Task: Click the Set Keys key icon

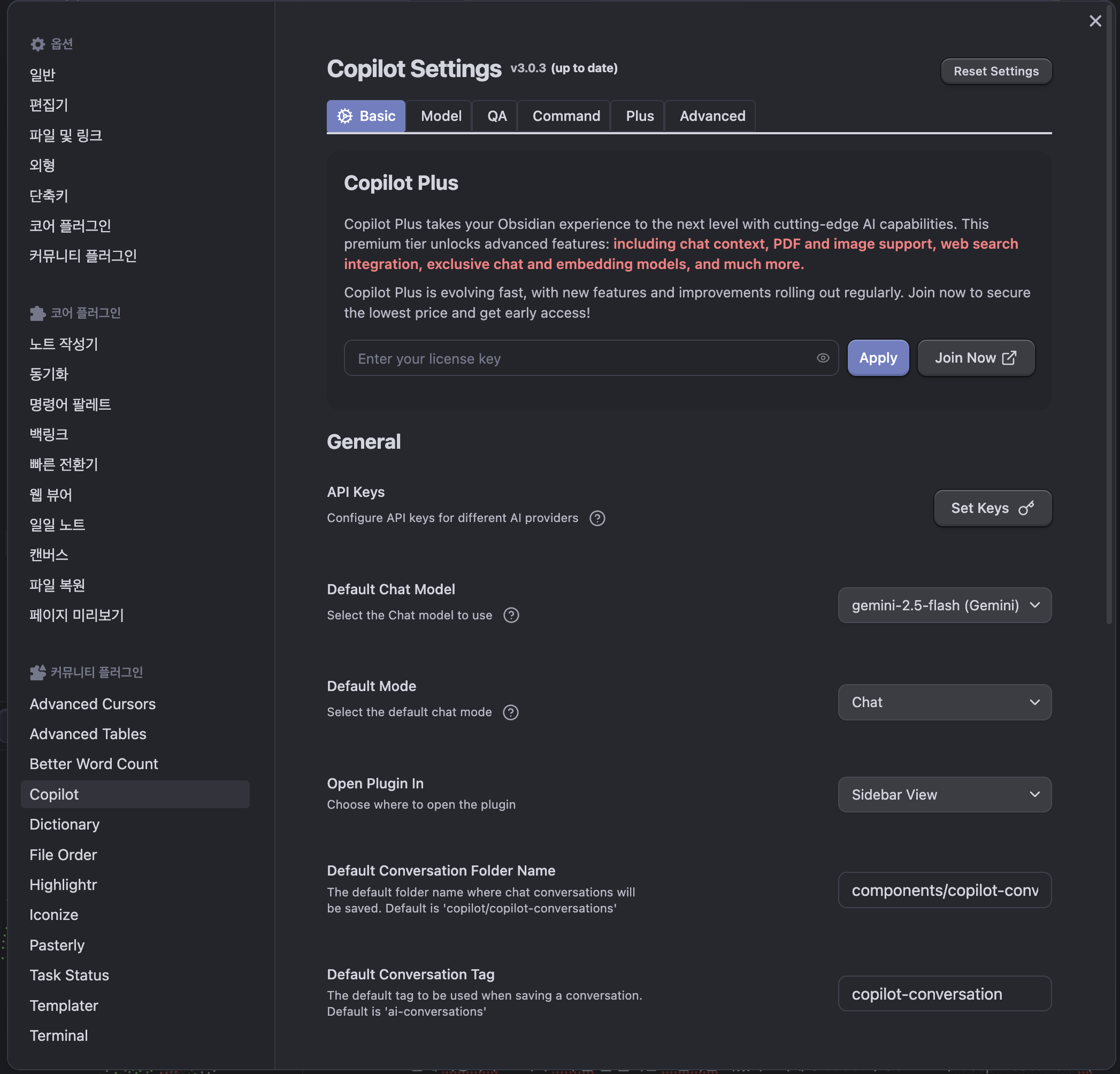Action: [1026, 508]
